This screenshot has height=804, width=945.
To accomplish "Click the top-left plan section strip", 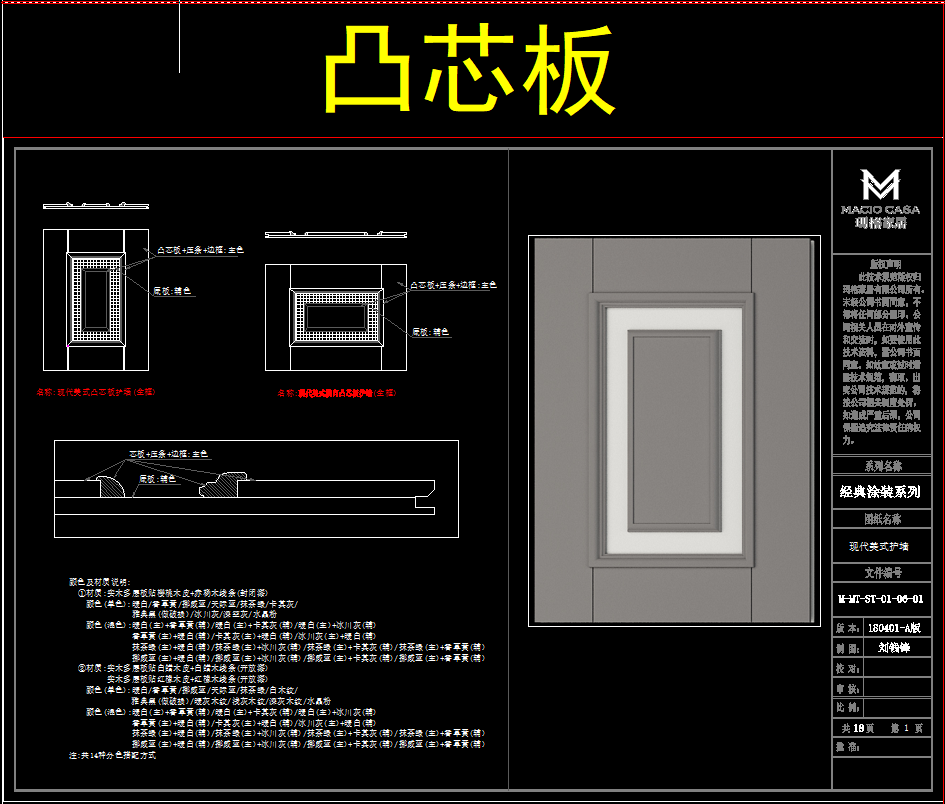I will coord(87,206).
